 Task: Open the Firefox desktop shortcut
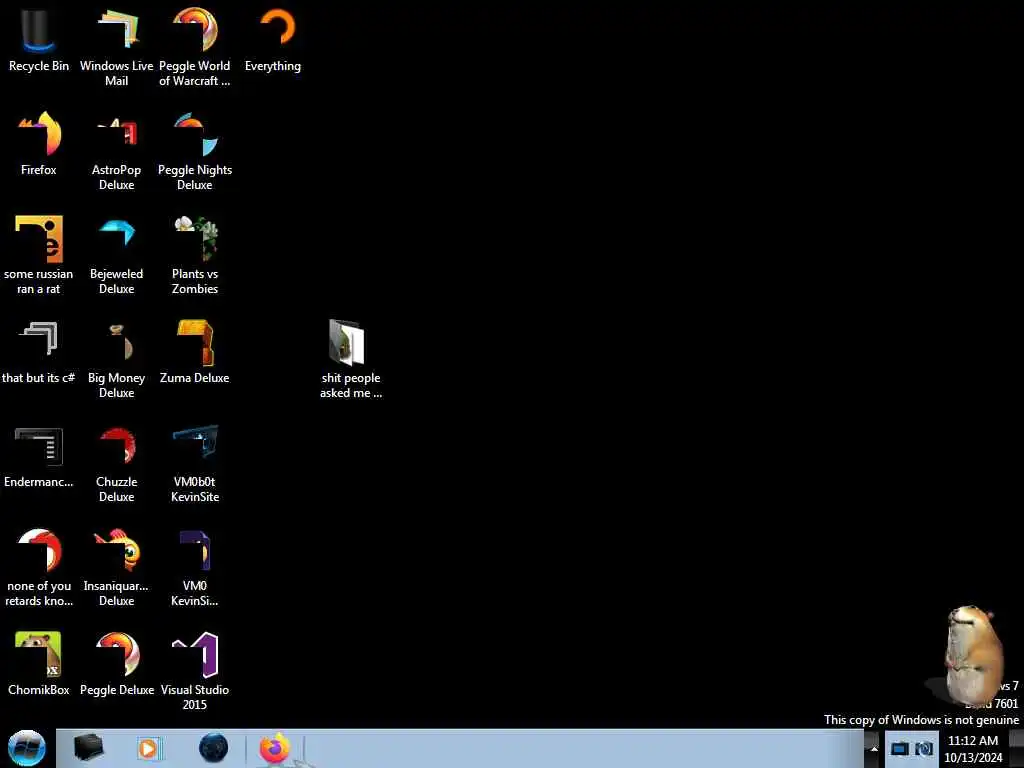[39, 144]
